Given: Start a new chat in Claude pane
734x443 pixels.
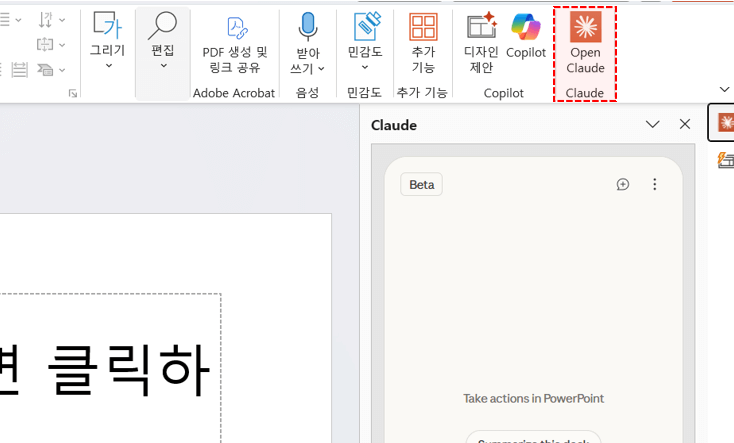Looking at the screenshot, I should tap(623, 185).
